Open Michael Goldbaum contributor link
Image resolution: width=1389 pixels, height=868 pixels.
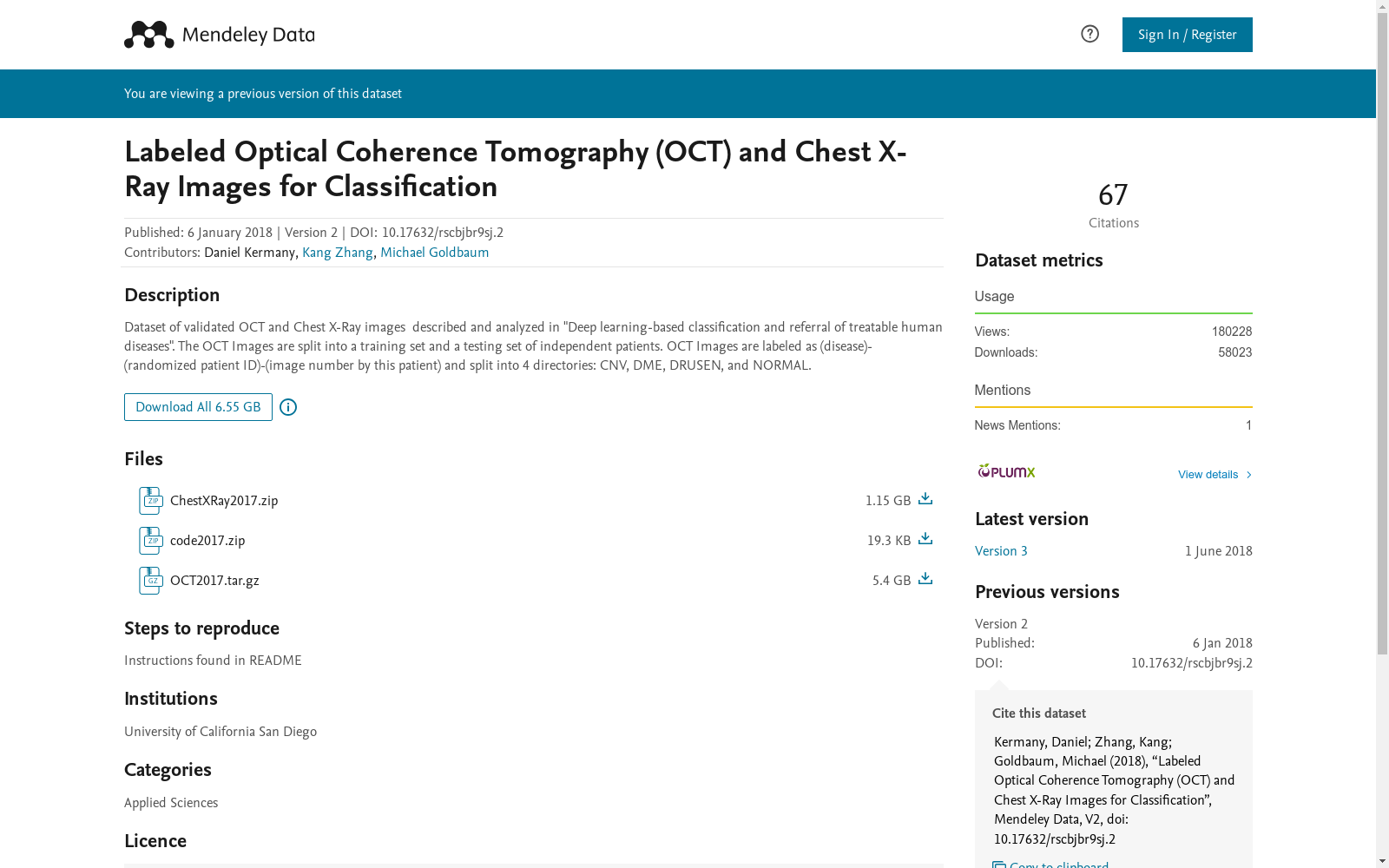click(x=434, y=253)
